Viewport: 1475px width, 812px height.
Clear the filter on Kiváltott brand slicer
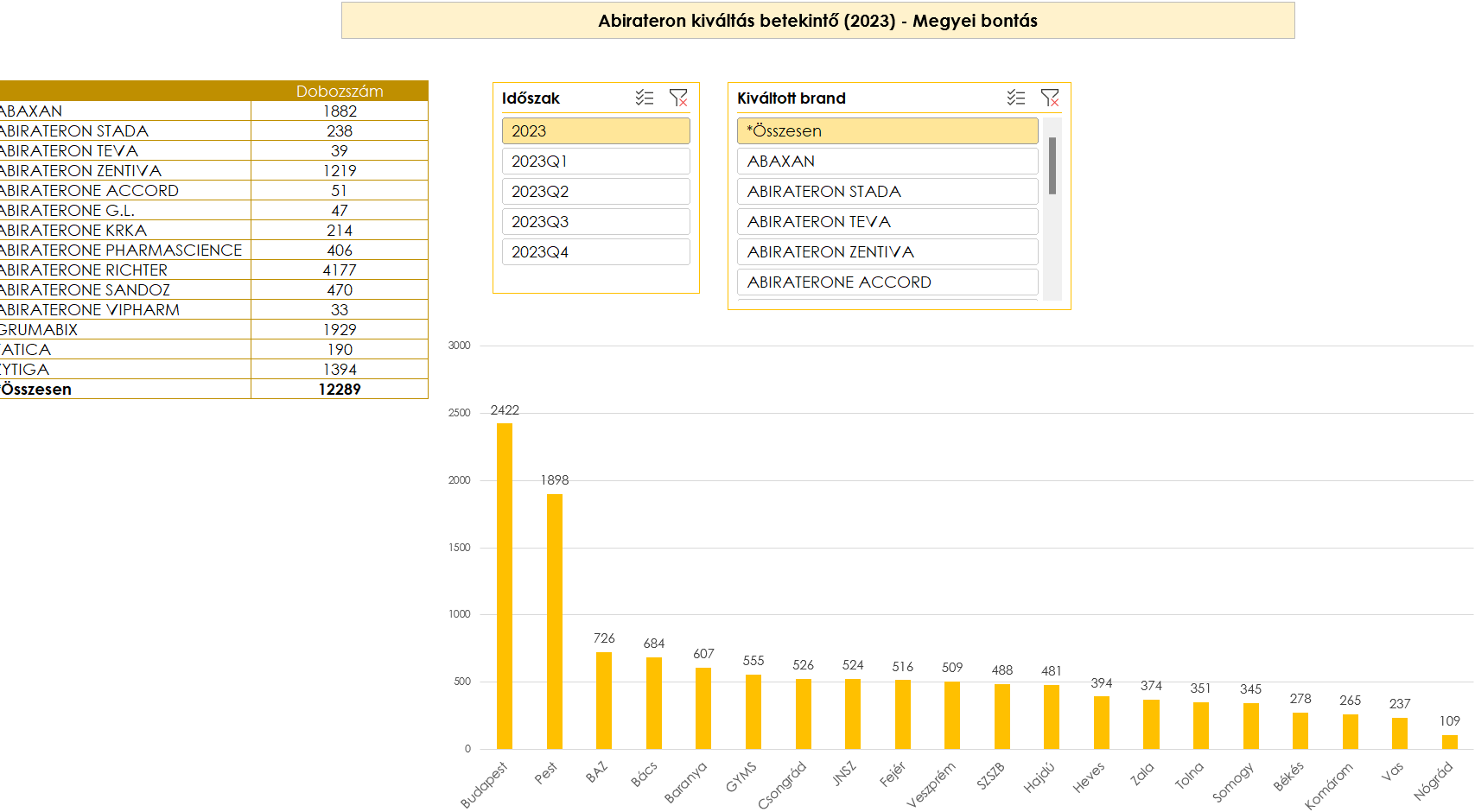click(1050, 98)
